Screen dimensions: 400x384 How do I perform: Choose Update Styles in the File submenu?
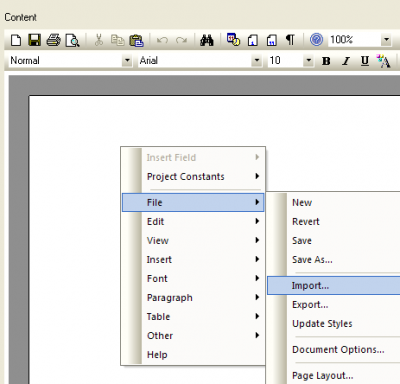(333, 324)
